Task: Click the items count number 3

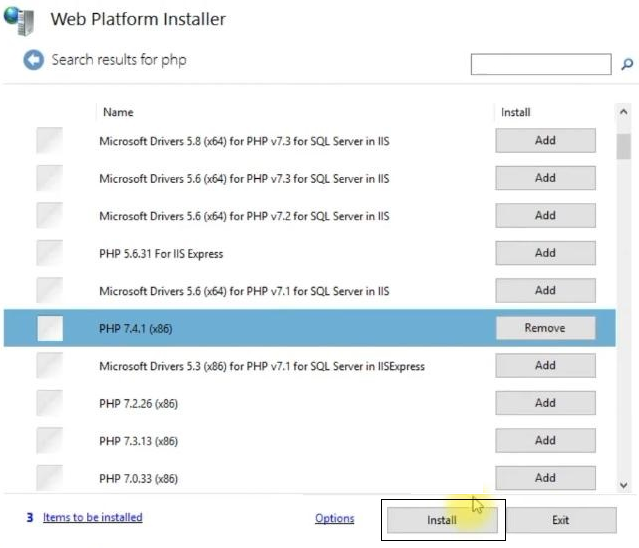Action: (30, 517)
